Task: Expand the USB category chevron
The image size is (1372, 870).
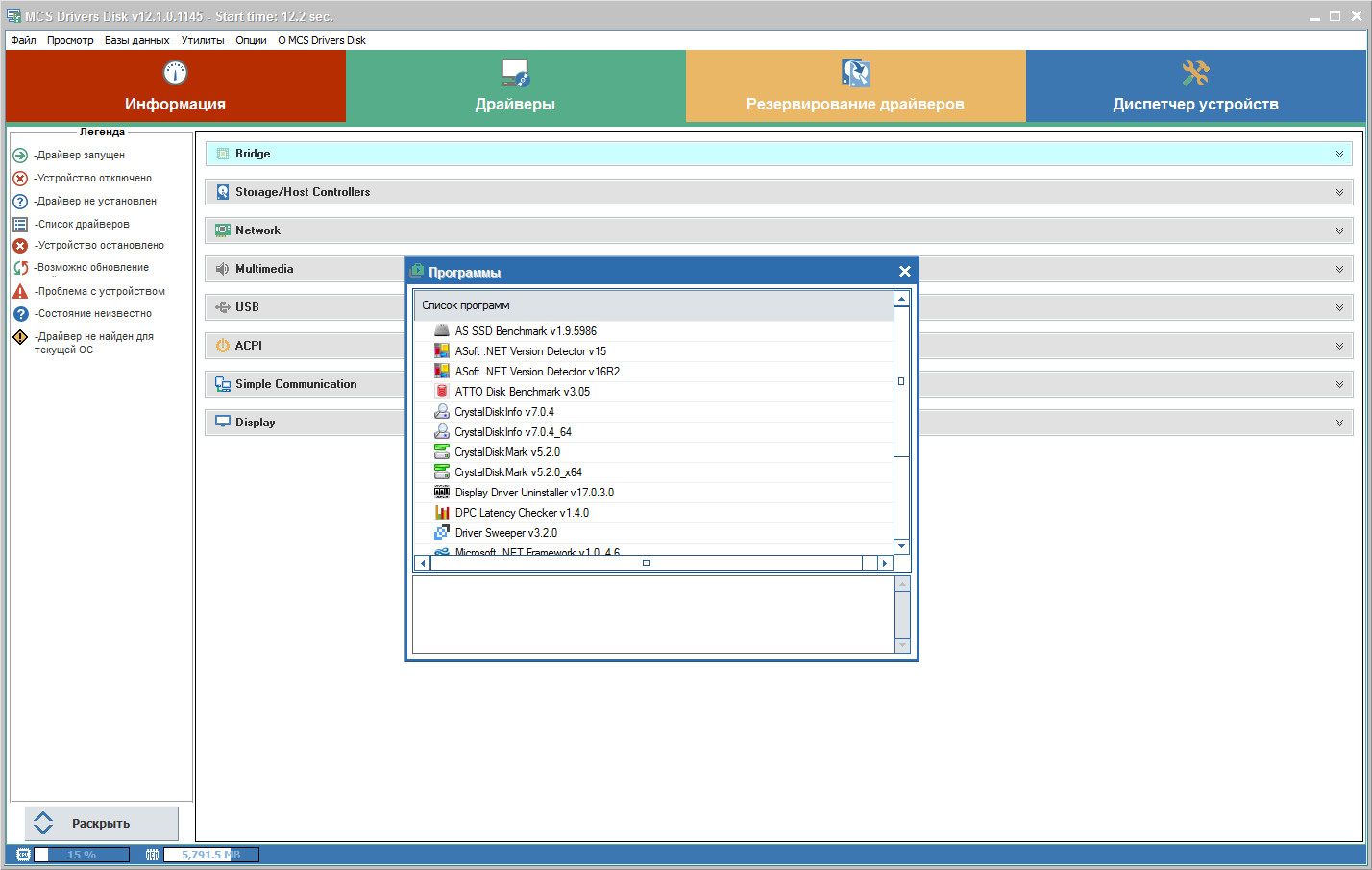Action: pyautogui.click(x=1339, y=307)
